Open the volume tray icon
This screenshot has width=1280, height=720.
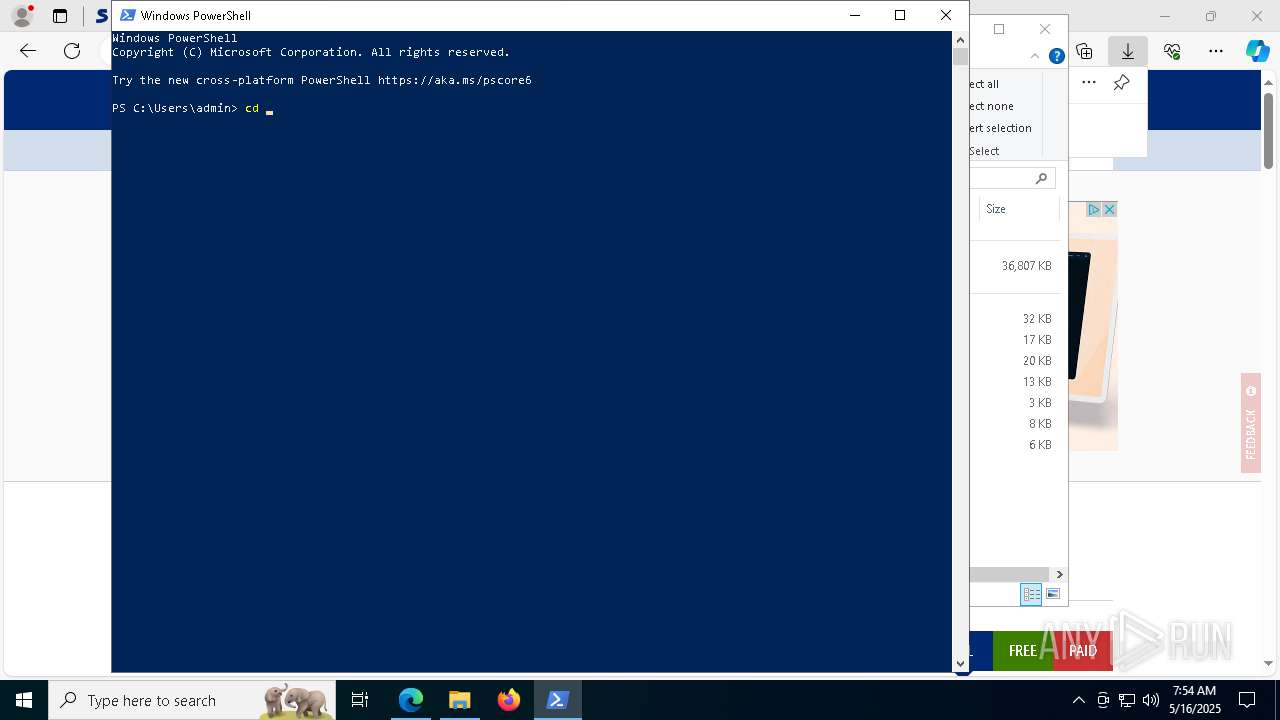tap(1151, 700)
